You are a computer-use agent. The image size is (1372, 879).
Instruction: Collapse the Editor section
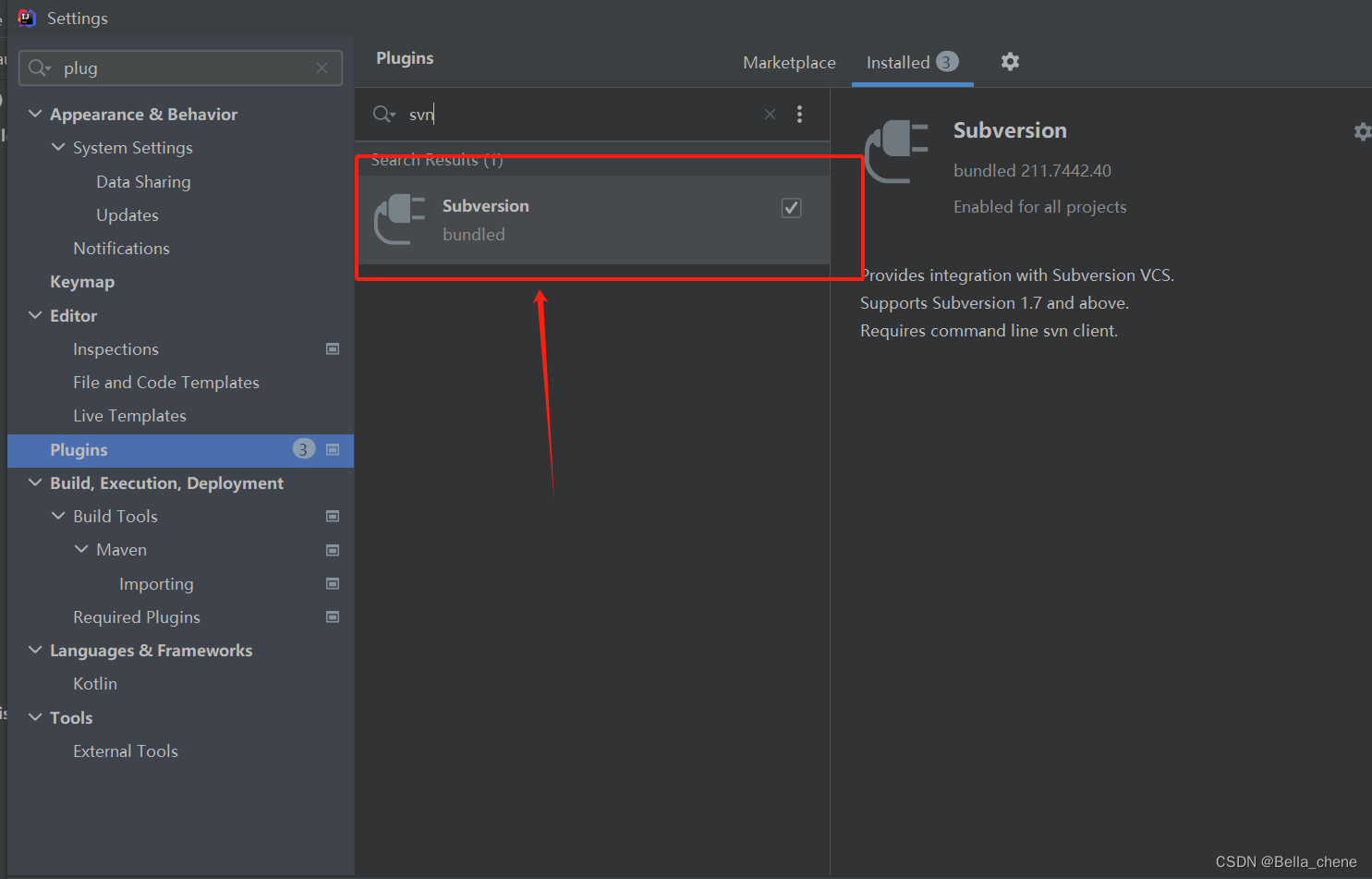35,315
